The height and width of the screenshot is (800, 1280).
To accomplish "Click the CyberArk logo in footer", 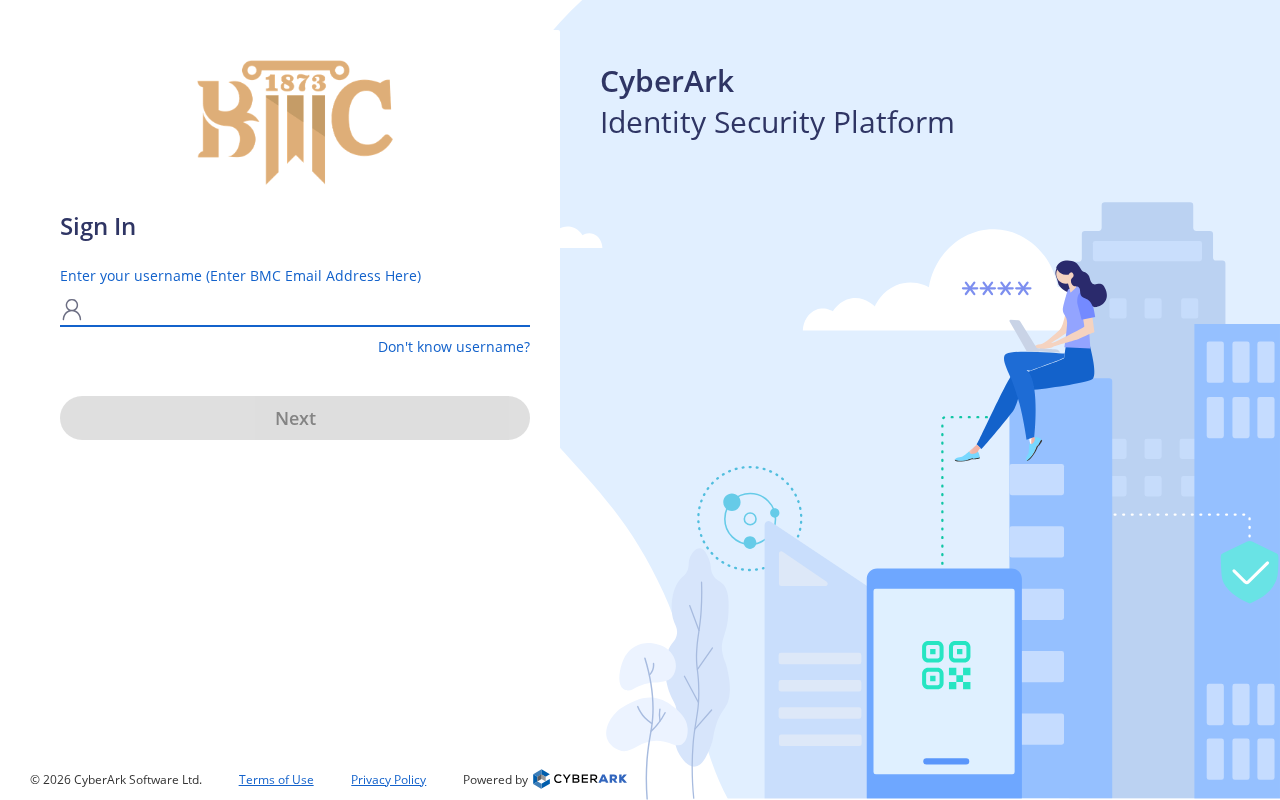I will click(x=580, y=779).
